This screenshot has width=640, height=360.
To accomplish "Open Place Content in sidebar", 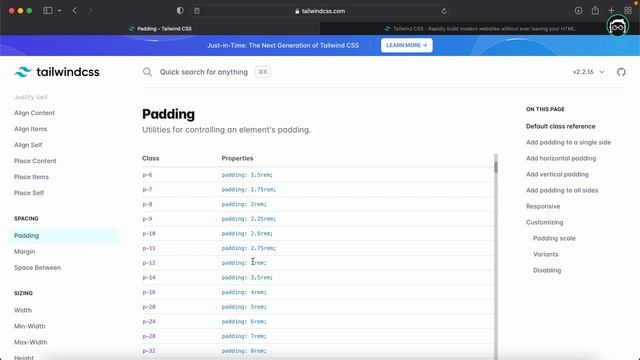I will tap(35, 161).
